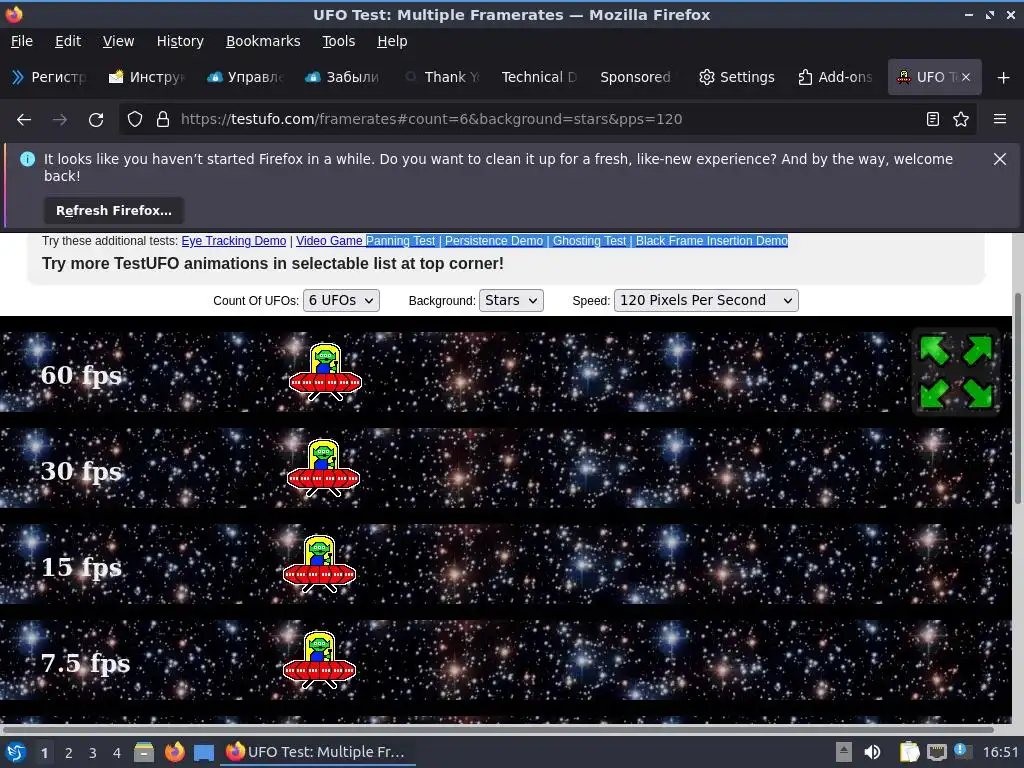Open the tracking protection shield icon
Image resolution: width=1024 pixels, height=768 pixels.
tap(135, 119)
